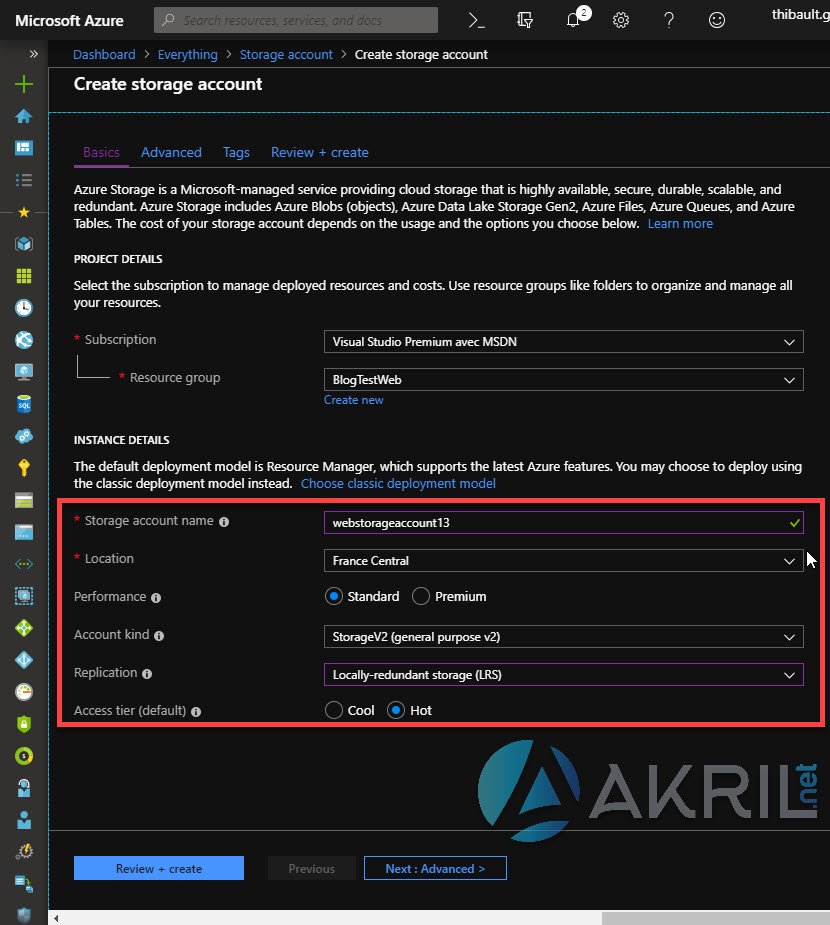This screenshot has height=925, width=830.
Task: Show info tooltip for Replication
Action: [147, 674]
